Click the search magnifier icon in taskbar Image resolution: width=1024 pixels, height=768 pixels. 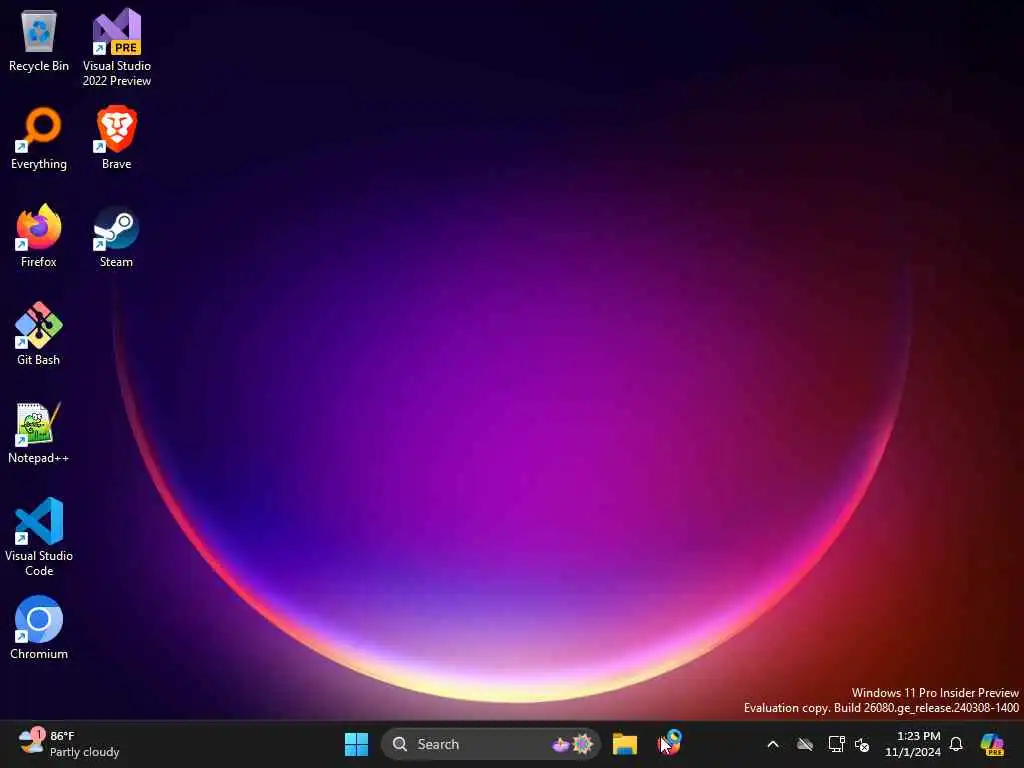400,744
